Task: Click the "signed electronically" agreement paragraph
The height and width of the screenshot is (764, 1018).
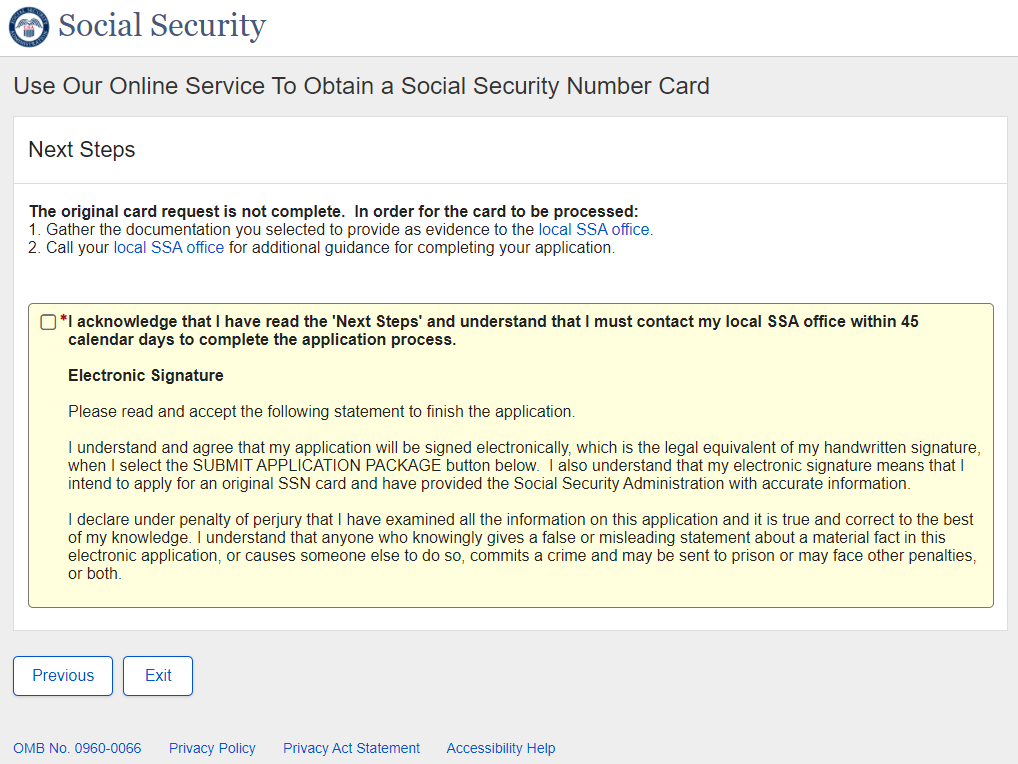Action: [520, 465]
